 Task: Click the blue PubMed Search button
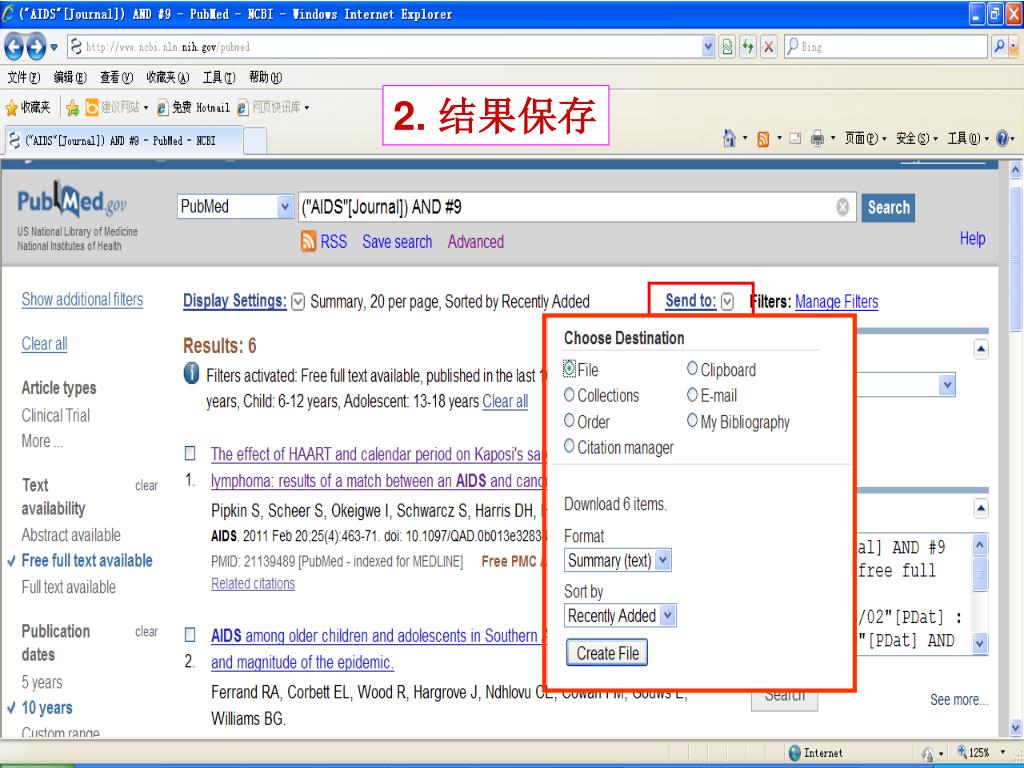[888, 208]
